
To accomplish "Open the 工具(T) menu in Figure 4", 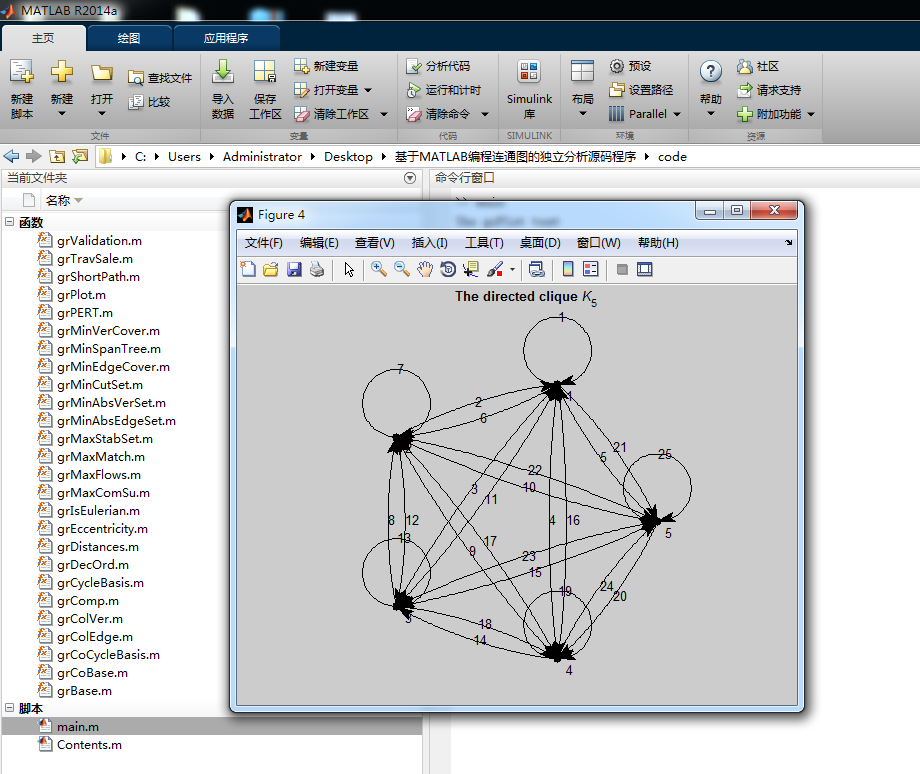I will coord(484,243).
